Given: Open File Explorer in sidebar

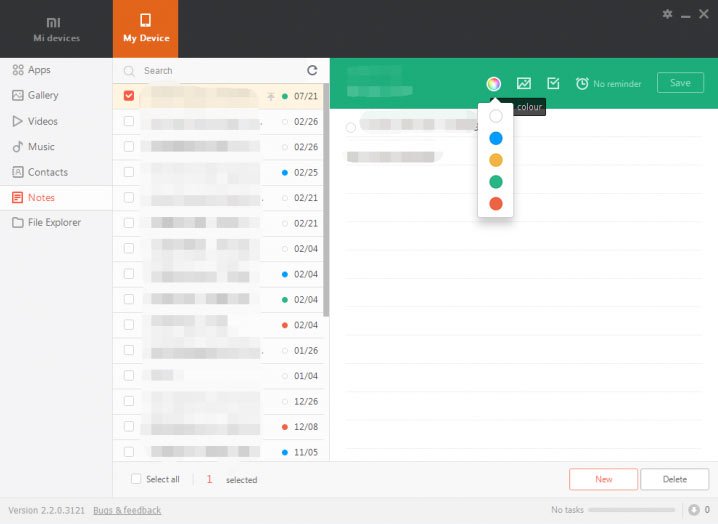Looking at the screenshot, I should coord(56,223).
